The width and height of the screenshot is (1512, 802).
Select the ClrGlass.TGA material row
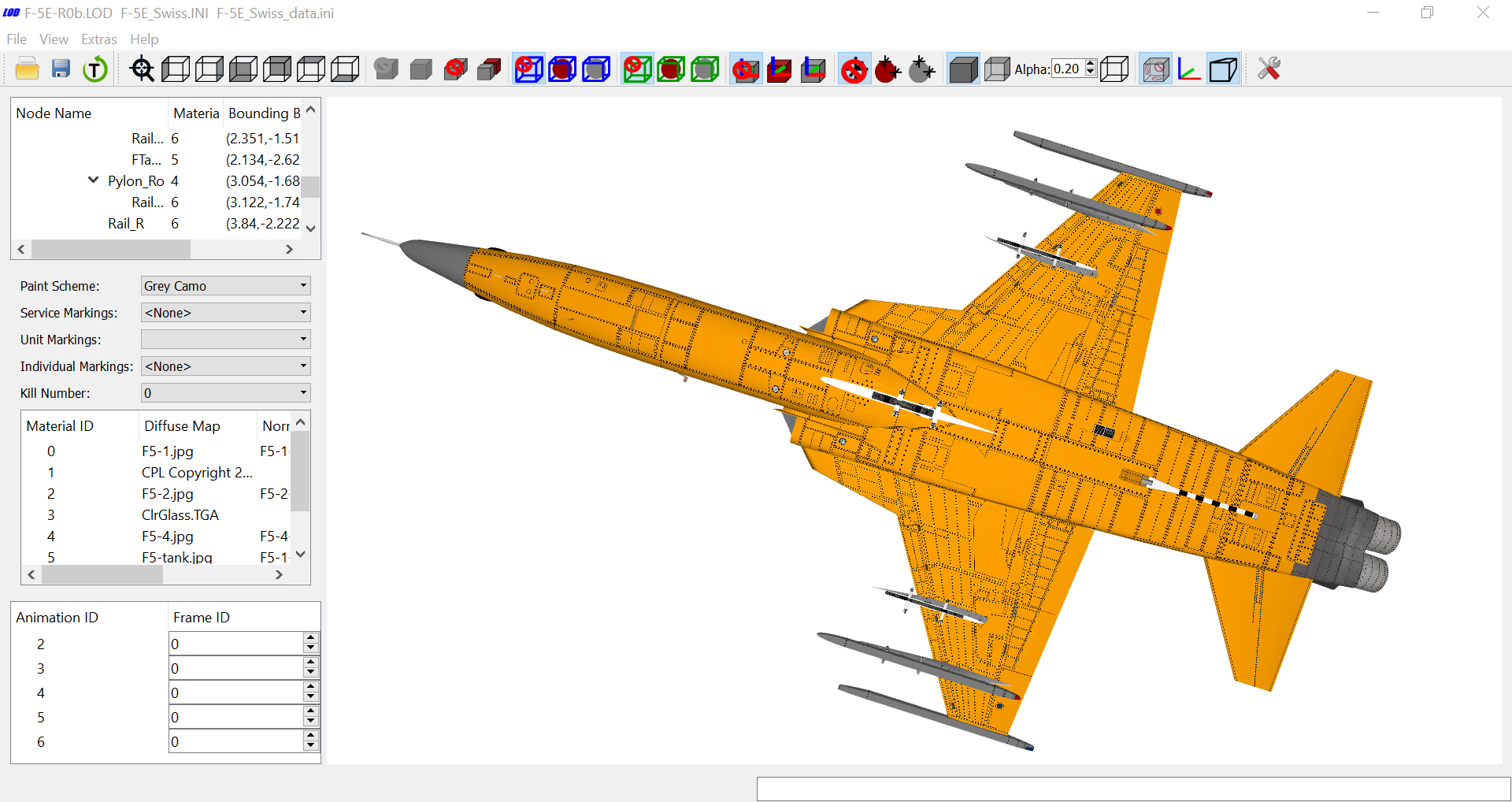[156, 515]
